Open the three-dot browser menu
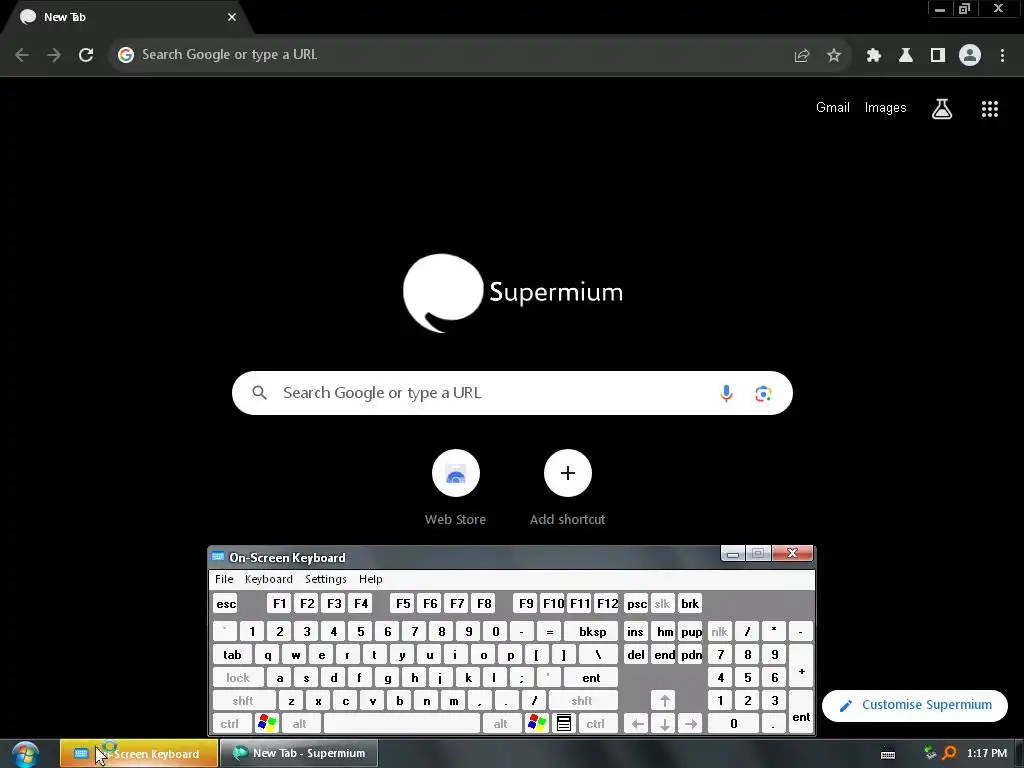The image size is (1024, 768). click(1002, 55)
